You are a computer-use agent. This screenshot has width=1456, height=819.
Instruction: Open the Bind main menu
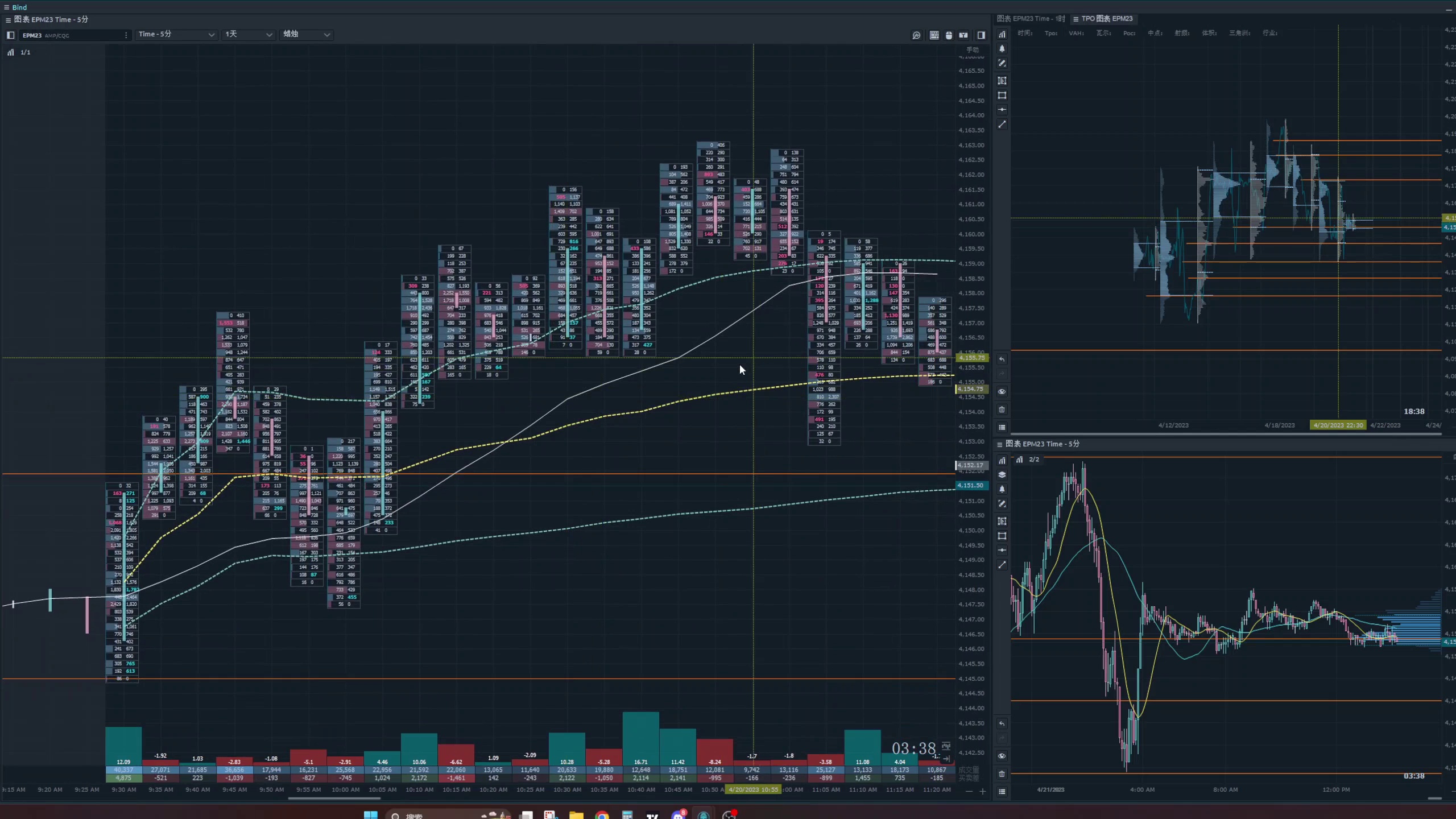click(x=15, y=7)
